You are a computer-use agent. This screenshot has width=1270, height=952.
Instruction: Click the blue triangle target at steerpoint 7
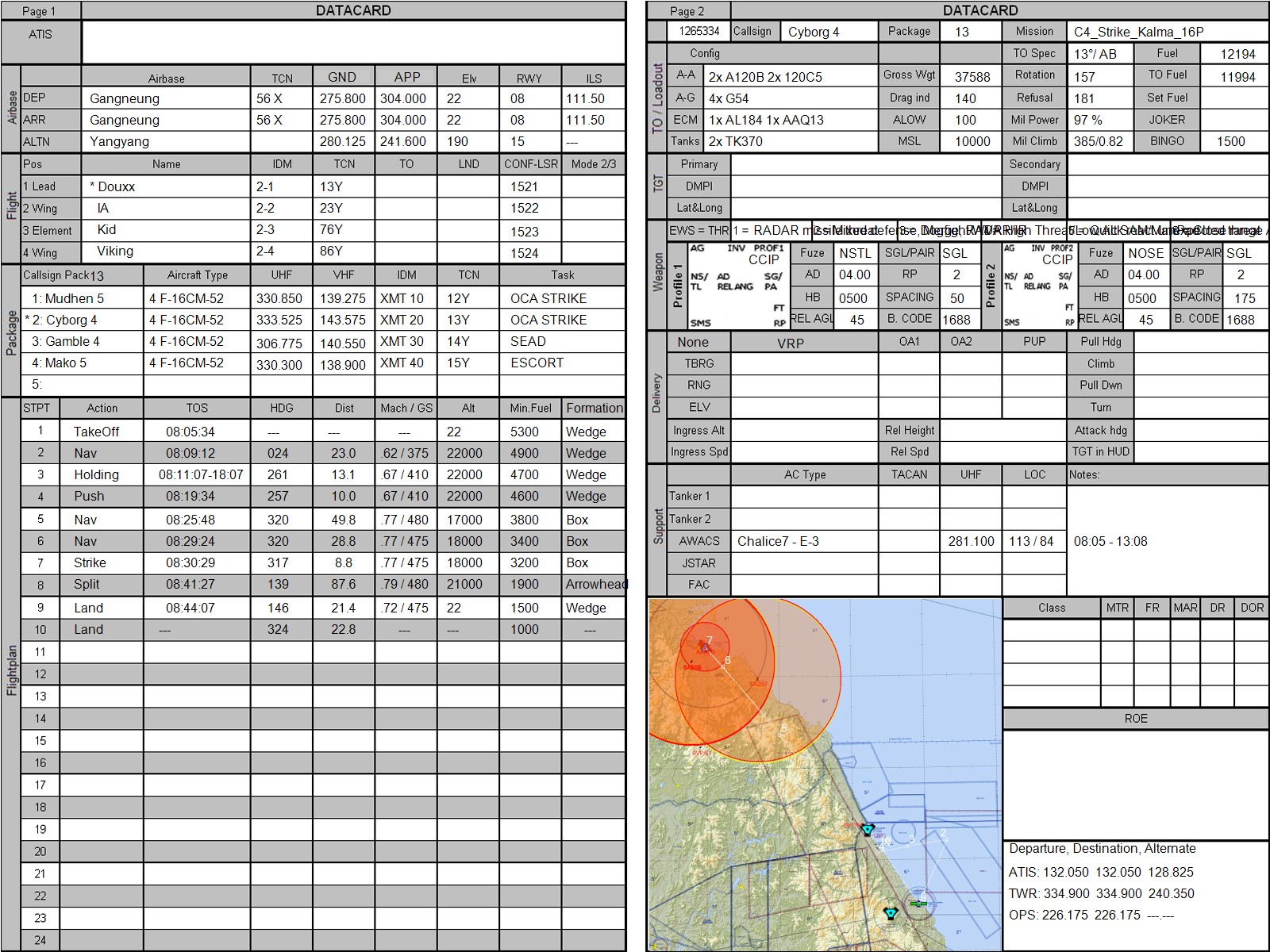[x=705, y=648]
